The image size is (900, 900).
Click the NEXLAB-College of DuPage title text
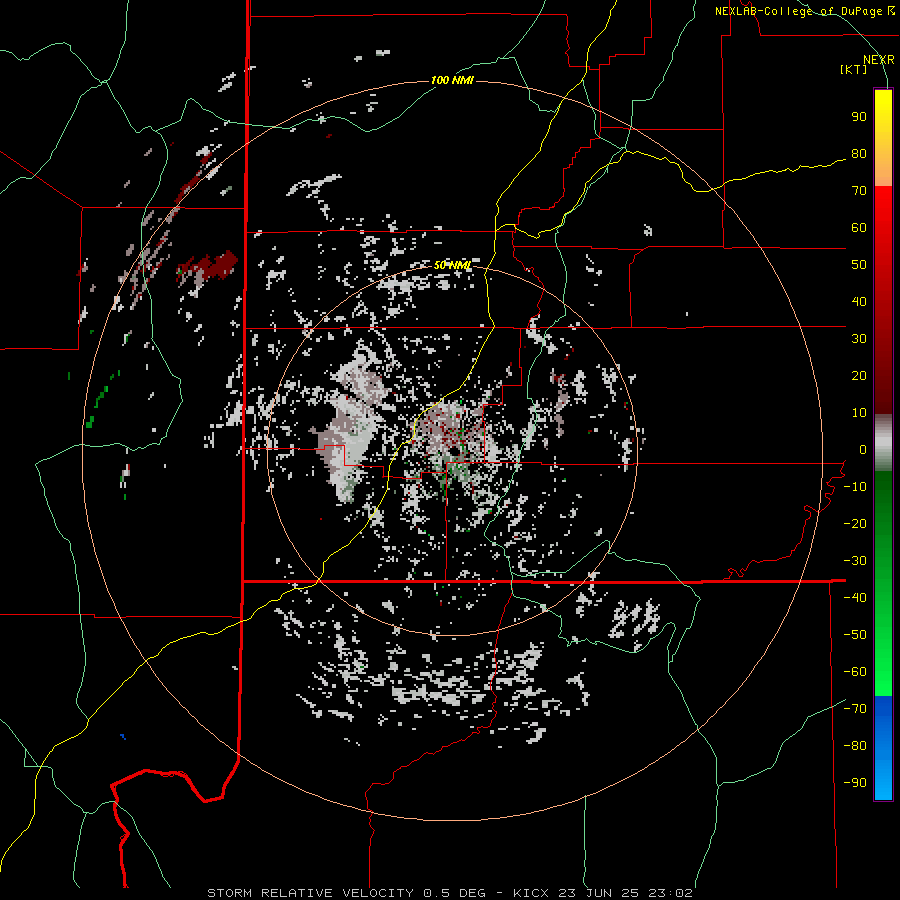[804, 11]
